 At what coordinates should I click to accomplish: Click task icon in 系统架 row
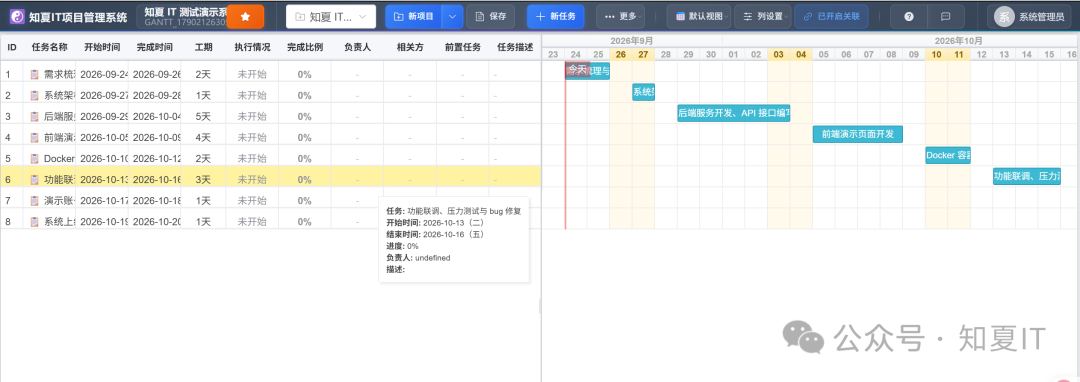[x=34, y=96]
